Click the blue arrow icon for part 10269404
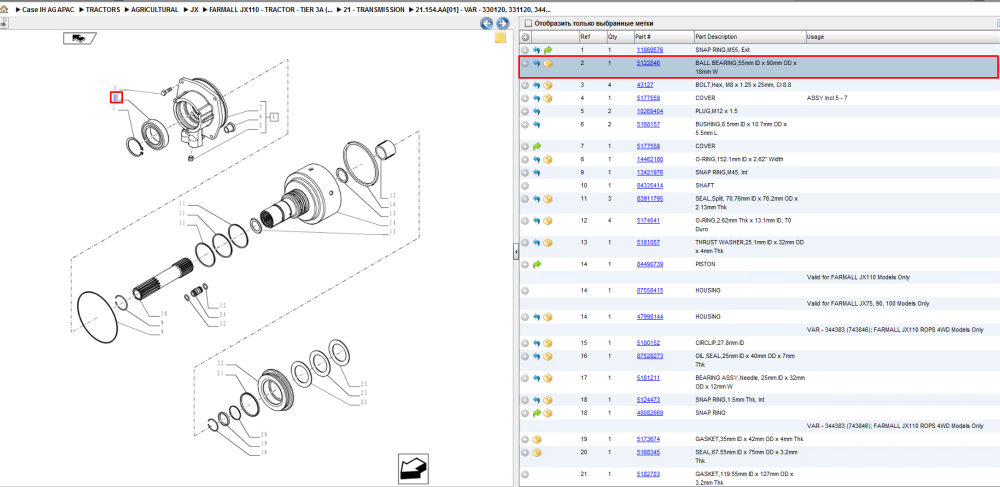The width and height of the screenshot is (1000, 487). 537,112
